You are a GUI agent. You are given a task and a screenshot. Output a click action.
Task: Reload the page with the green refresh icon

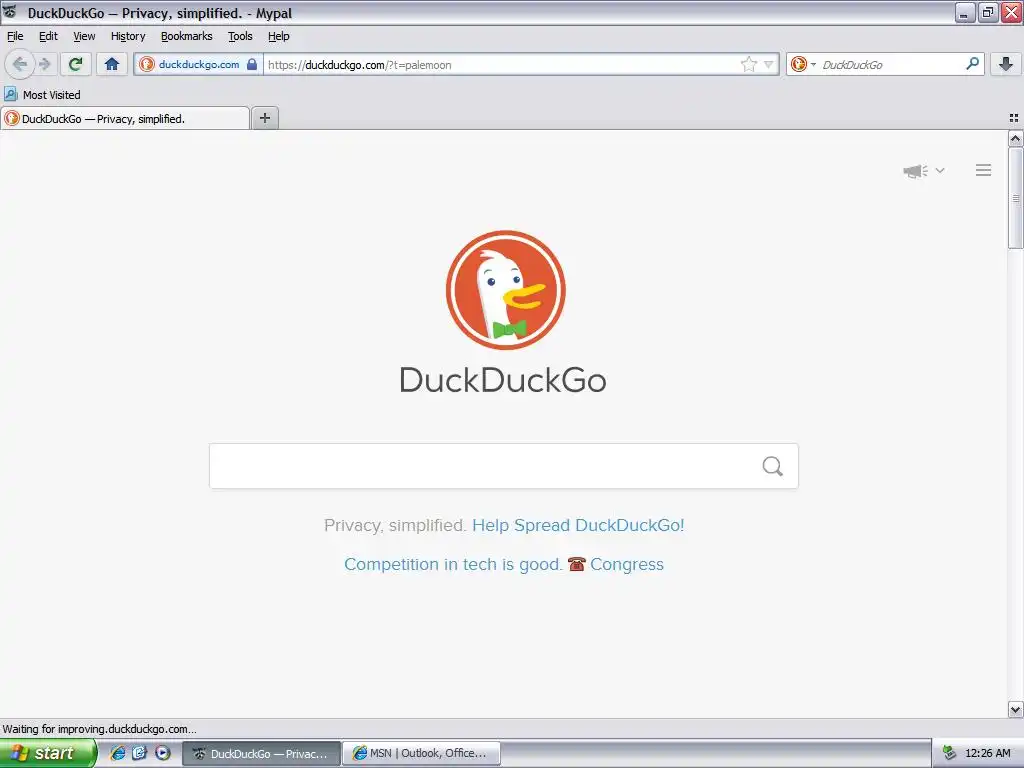[76, 64]
